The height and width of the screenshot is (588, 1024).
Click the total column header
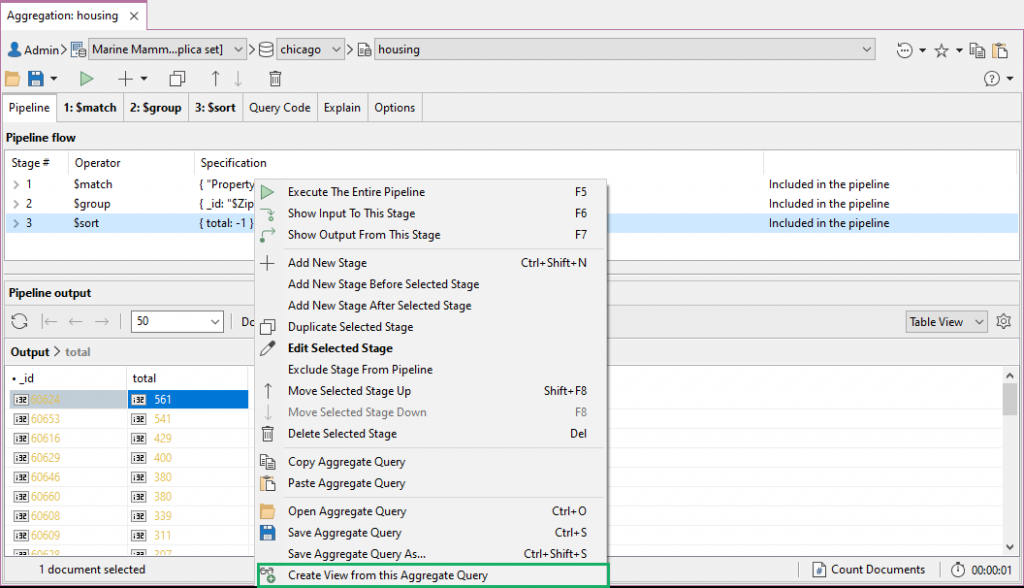click(x=187, y=379)
